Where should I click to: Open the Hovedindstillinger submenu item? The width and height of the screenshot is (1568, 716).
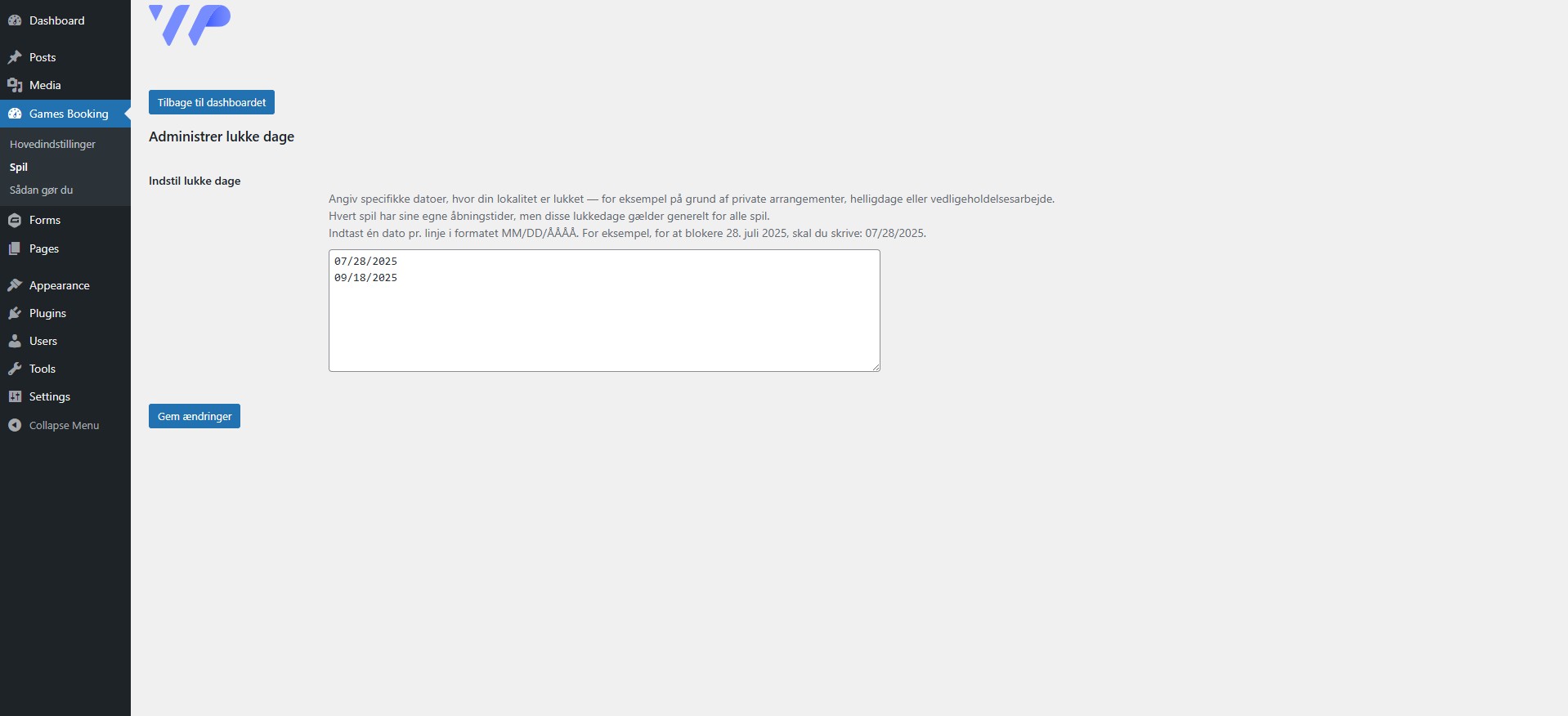(x=52, y=144)
